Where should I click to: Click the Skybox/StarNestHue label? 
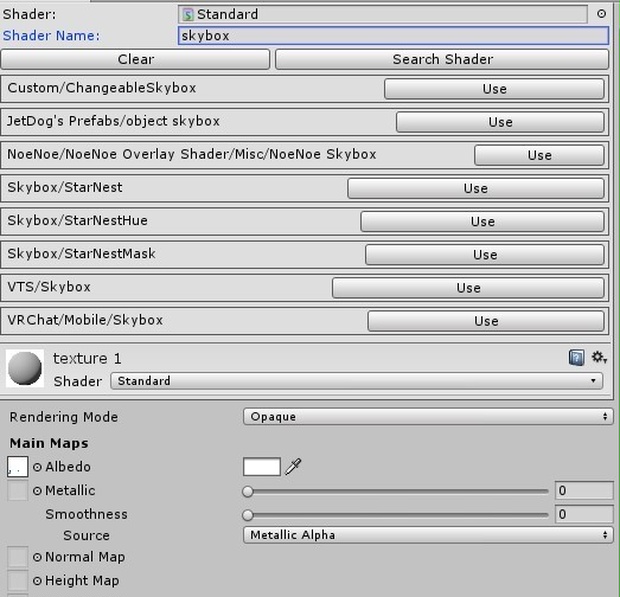tap(78, 221)
